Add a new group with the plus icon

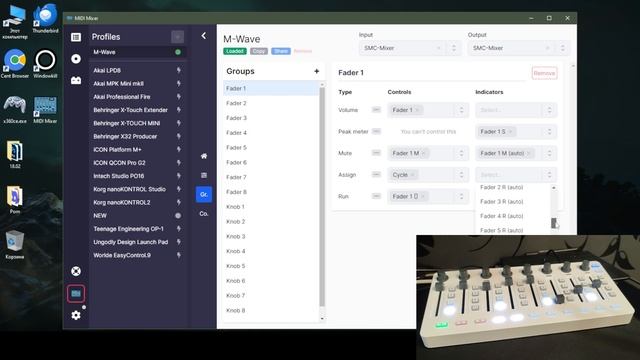(x=316, y=71)
